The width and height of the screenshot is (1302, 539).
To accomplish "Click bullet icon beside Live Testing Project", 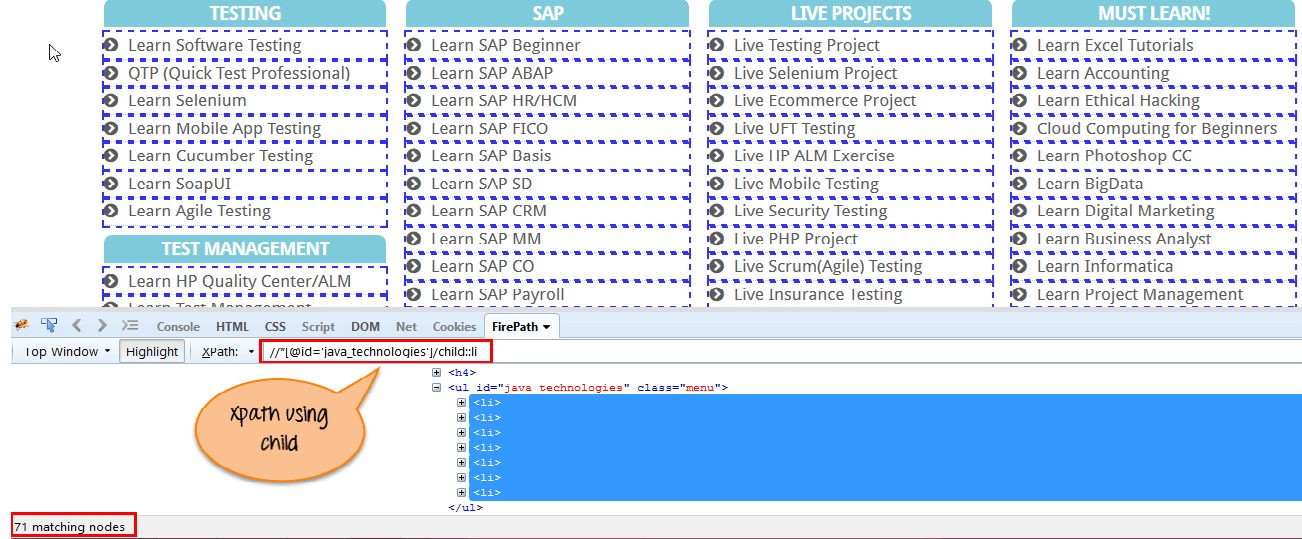I will pyautogui.click(x=718, y=45).
